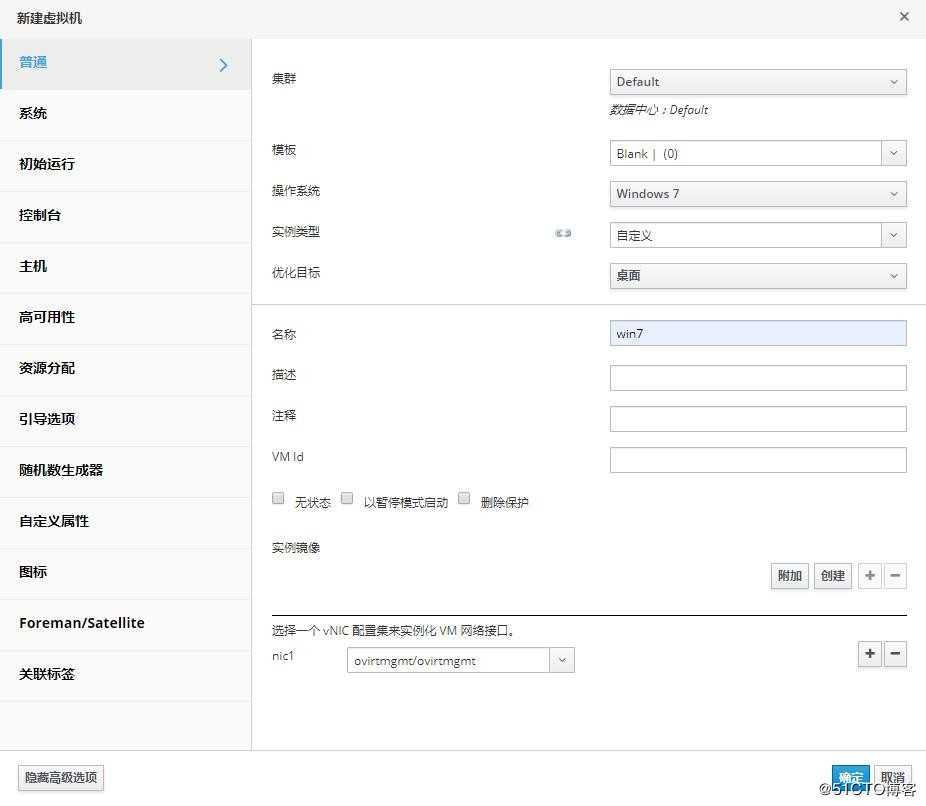
Task: Toggle the 以暂停模式启动 checkbox
Action: [x=347, y=498]
